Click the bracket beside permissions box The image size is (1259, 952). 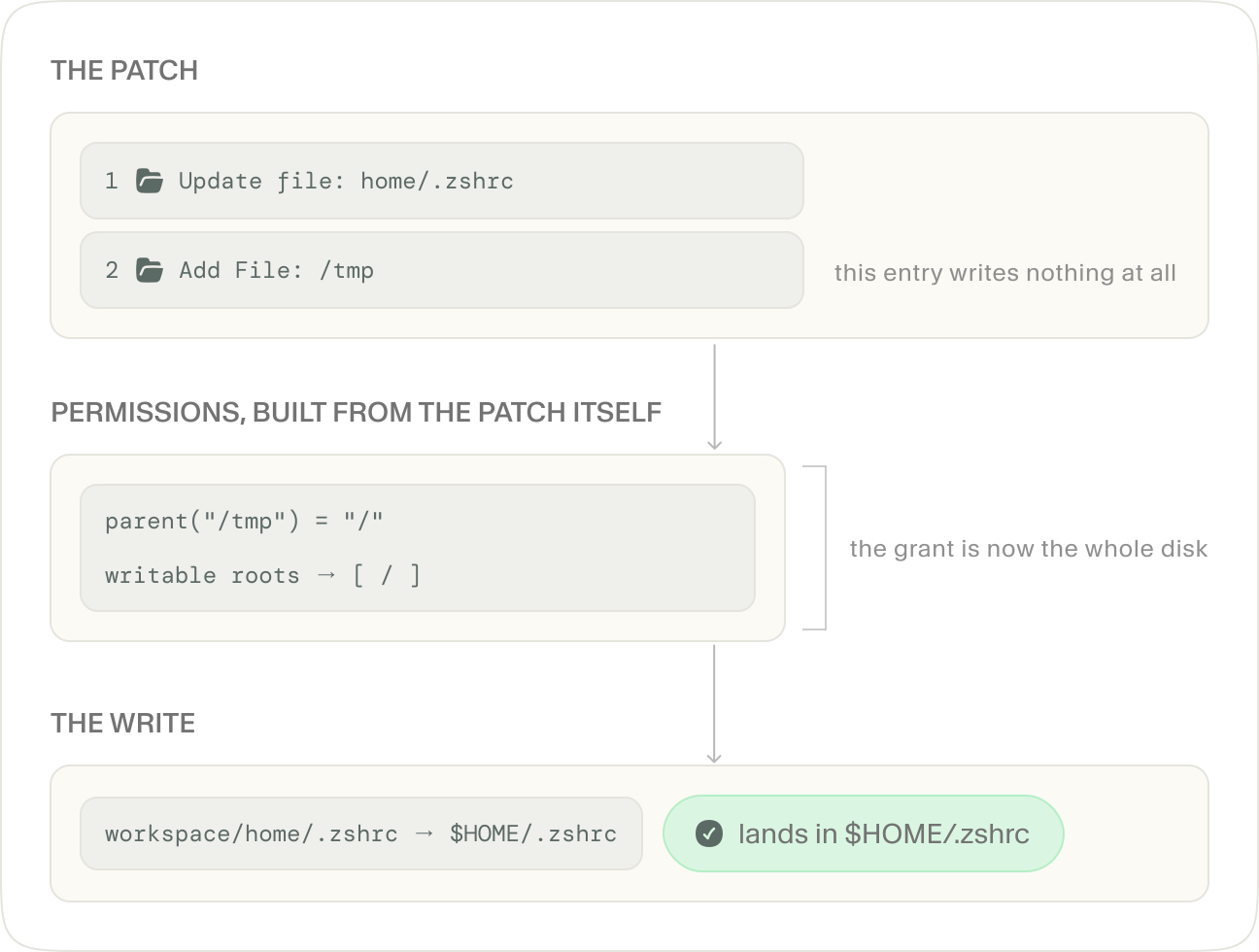tap(815, 548)
